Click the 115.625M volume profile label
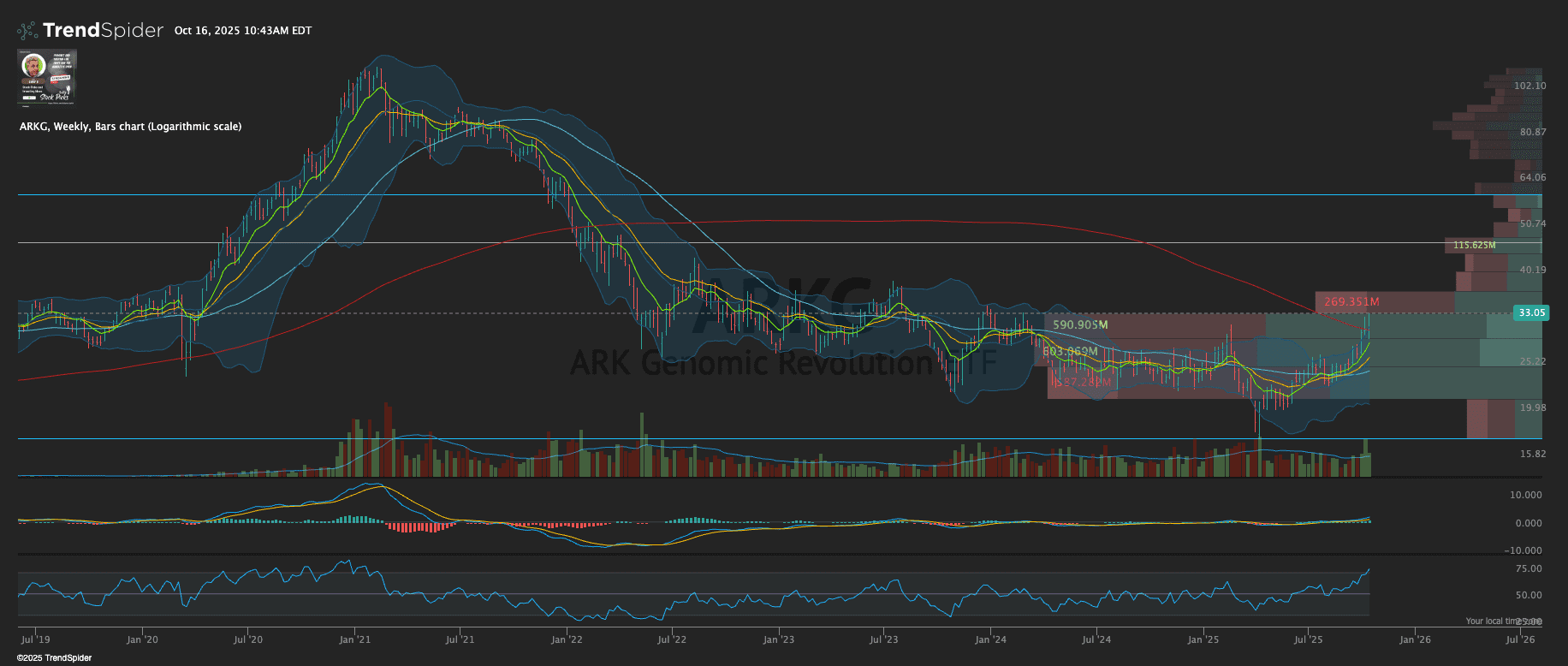Image resolution: width=1568 pixels, height=666 pixels. point(1474,246)
